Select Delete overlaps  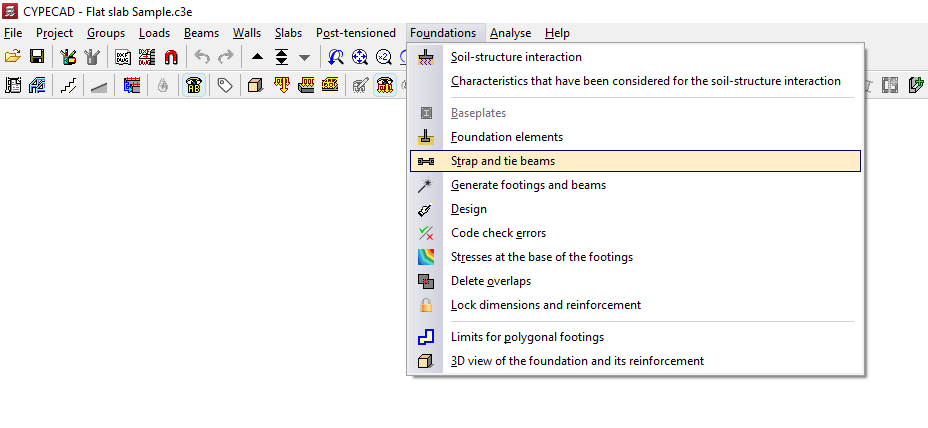pyautogui.click(x=635, y=281)
